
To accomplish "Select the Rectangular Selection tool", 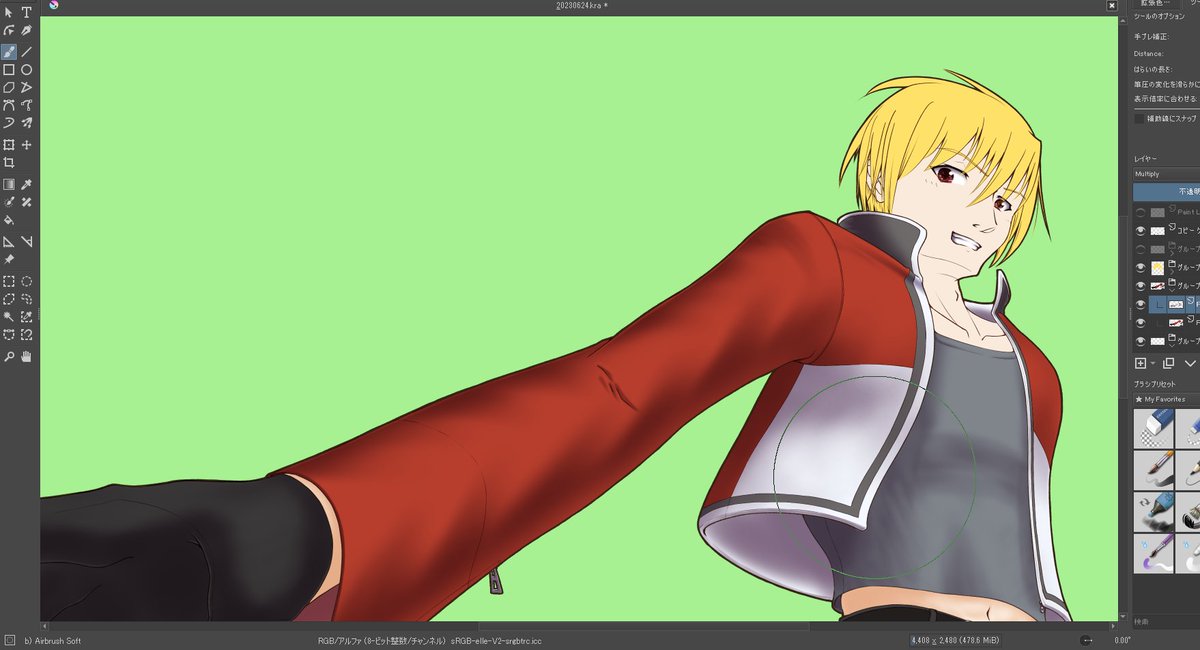I will (x=9, y=281).
